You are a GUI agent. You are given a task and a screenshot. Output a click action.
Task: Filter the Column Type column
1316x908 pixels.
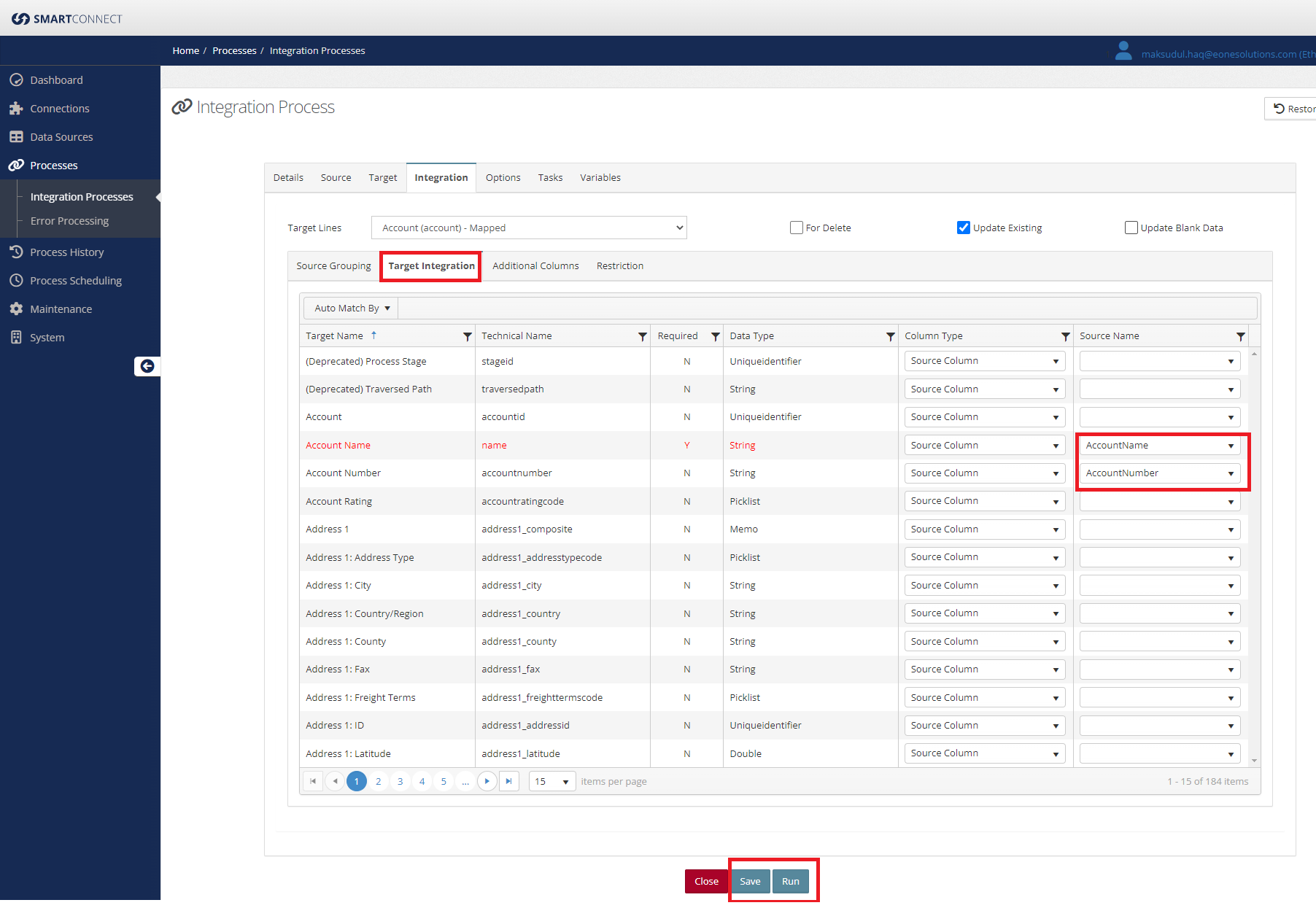click(x=1065, y=336)
